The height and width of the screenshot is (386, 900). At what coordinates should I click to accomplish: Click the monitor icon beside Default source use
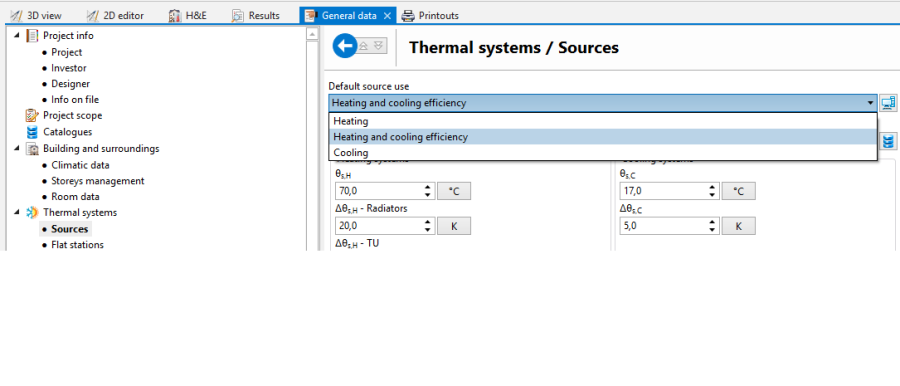(x=888, y=103)
